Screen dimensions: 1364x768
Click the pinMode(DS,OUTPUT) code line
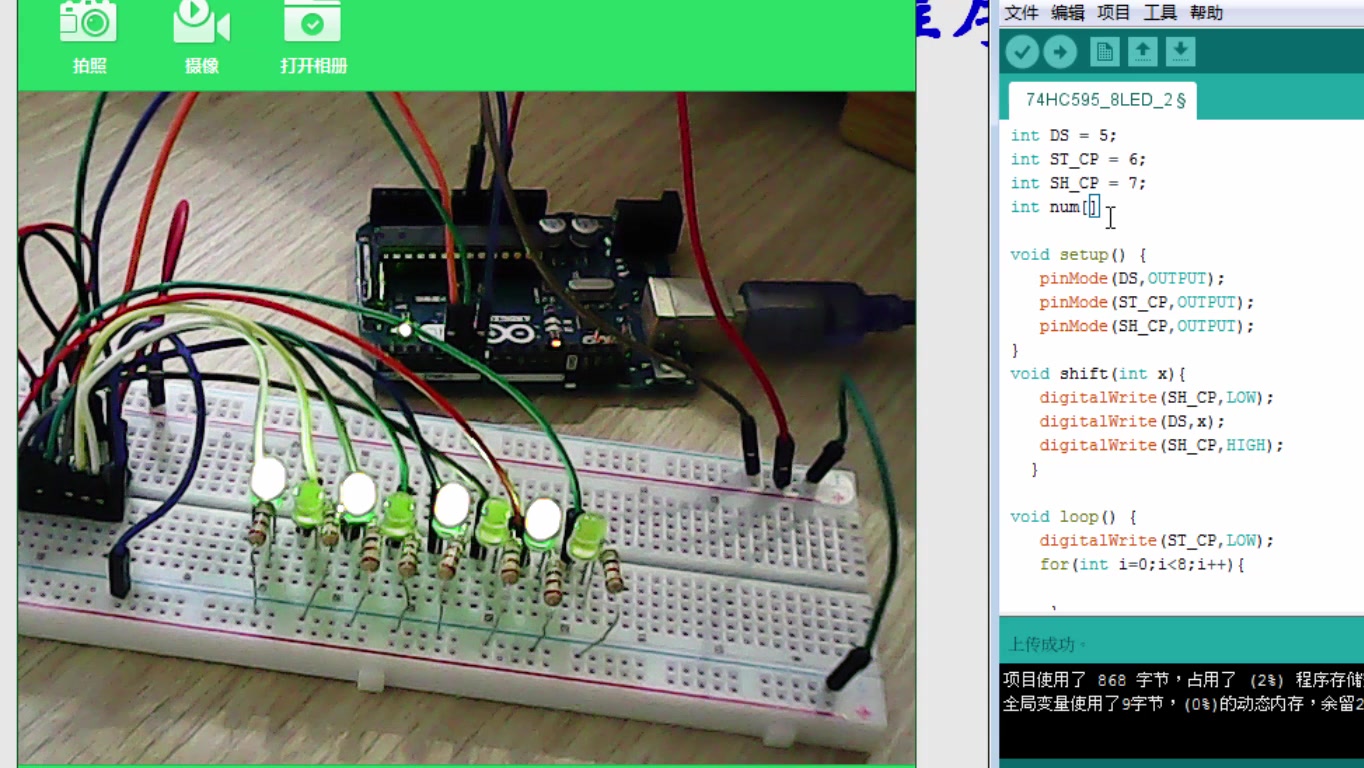click(1130, 278)
